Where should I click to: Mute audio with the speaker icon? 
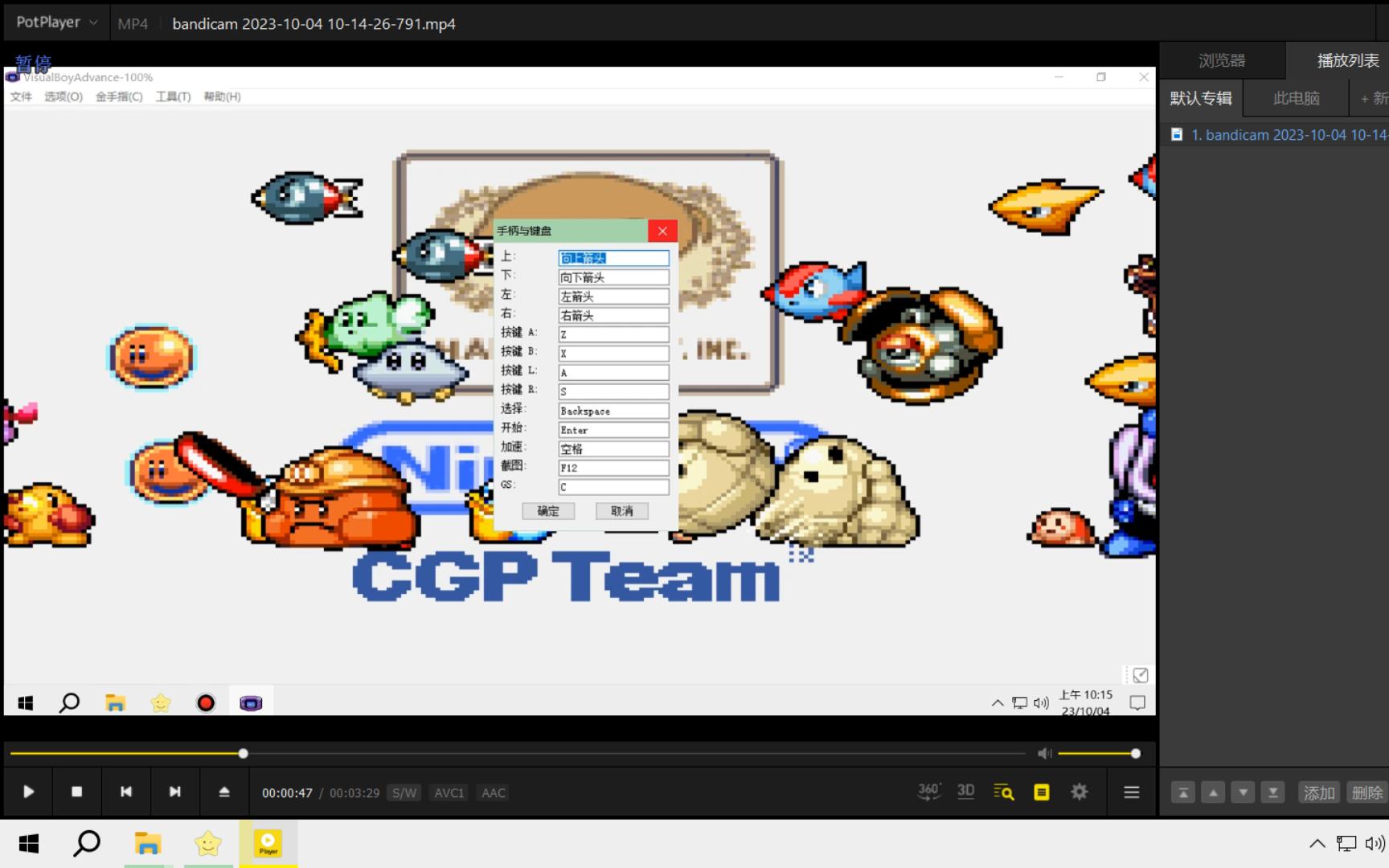[x=1044, y=753]
